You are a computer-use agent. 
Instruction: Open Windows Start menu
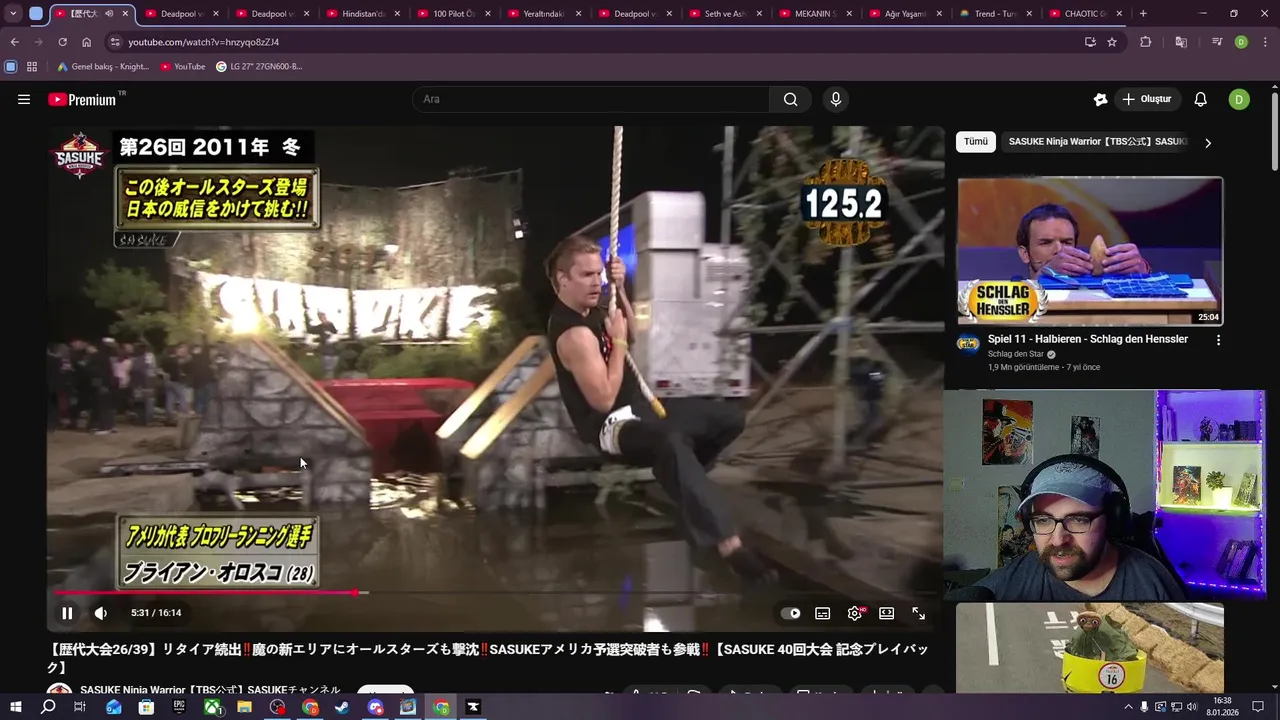(x=15, y=707)
